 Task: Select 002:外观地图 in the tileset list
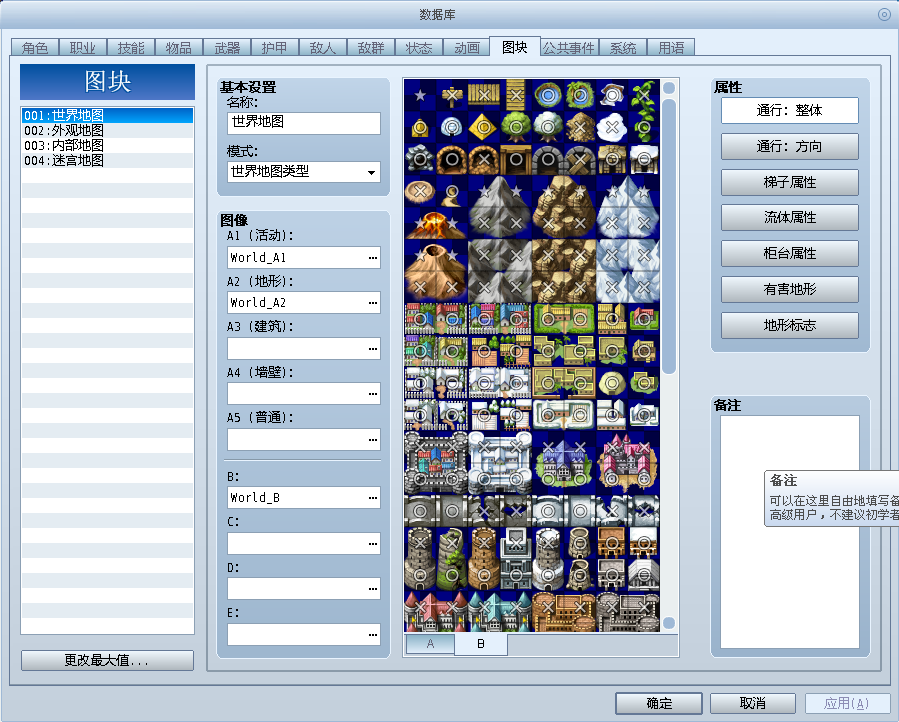[x=107, y=130]
